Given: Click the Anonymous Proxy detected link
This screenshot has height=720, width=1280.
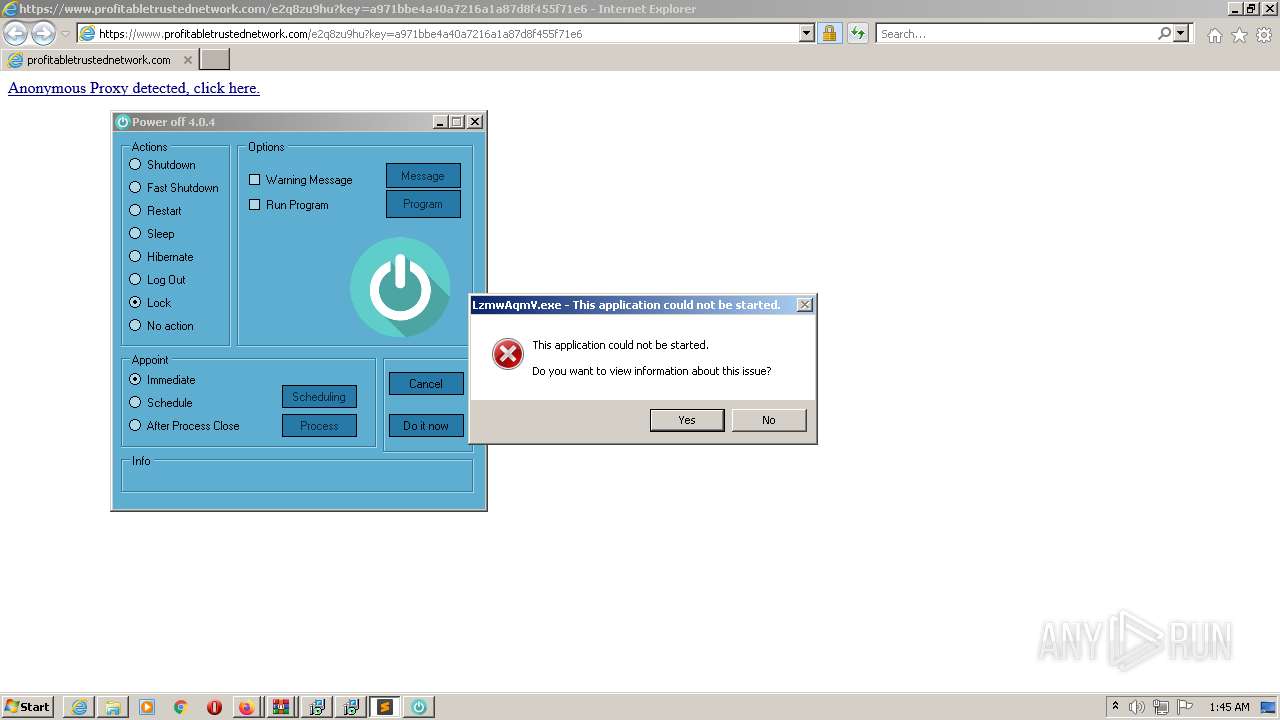Looking at the screenshot, I should tap(134, 88).
